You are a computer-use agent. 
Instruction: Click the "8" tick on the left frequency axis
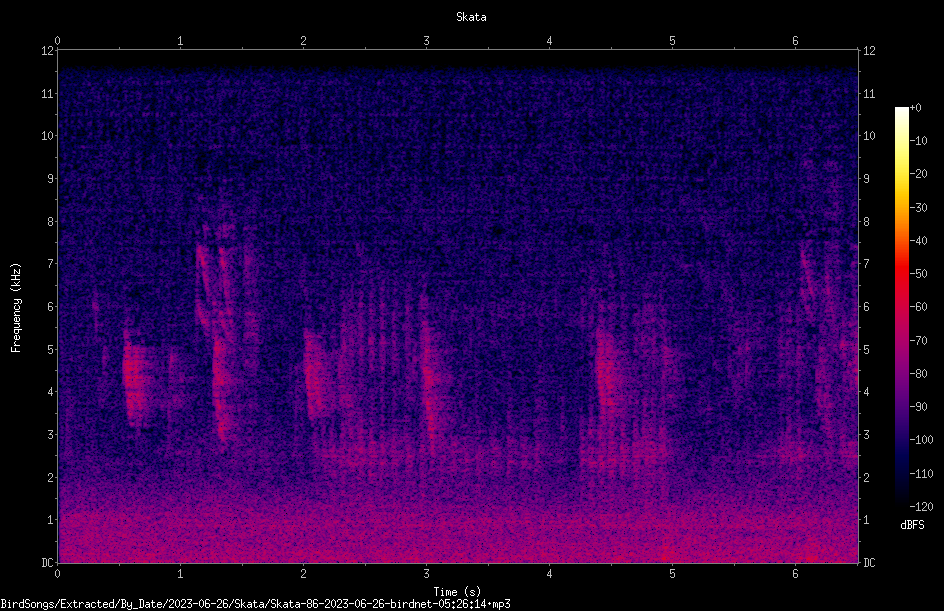pyautogui.click(x=50, y=222)
